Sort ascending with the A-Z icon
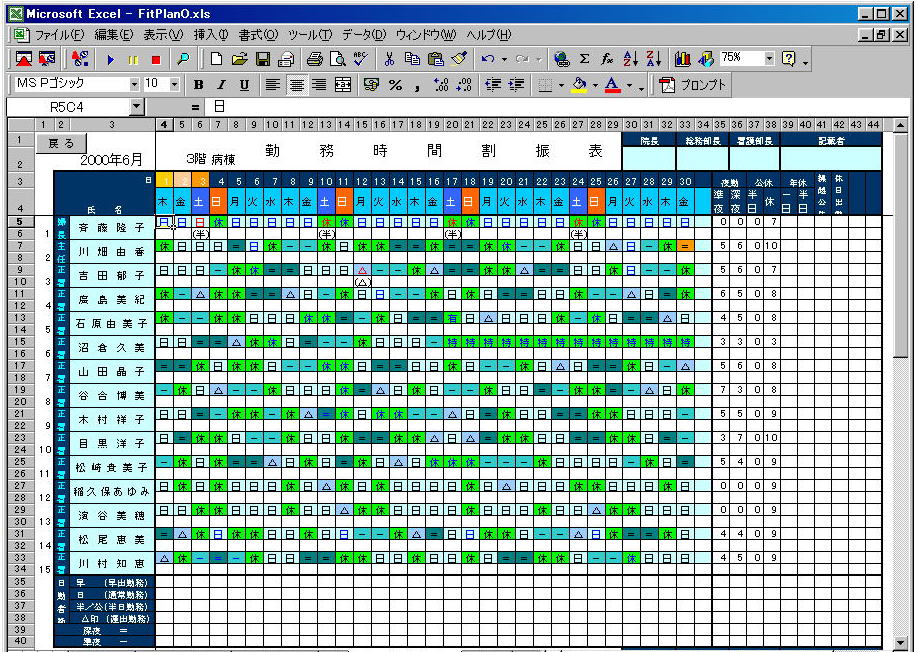 coord(630,60)
